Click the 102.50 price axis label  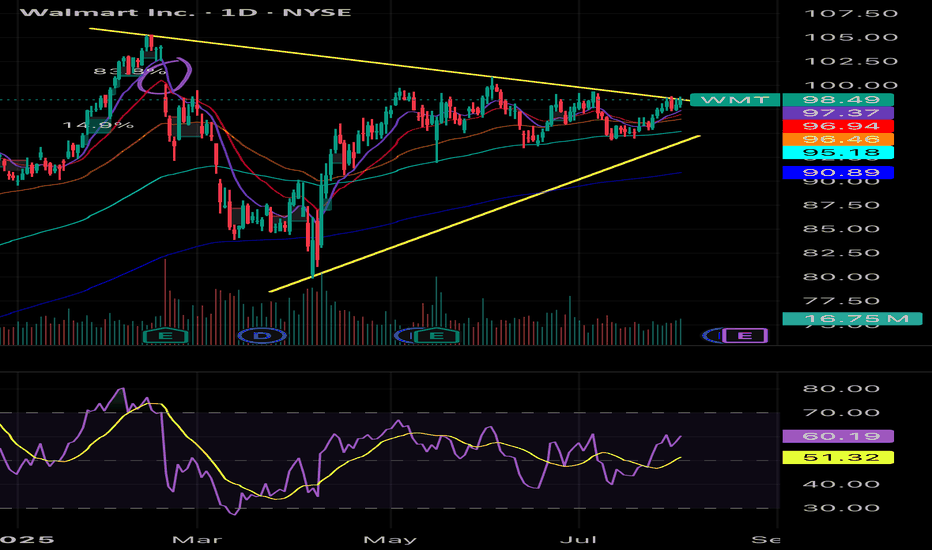[x=850, y=61]
